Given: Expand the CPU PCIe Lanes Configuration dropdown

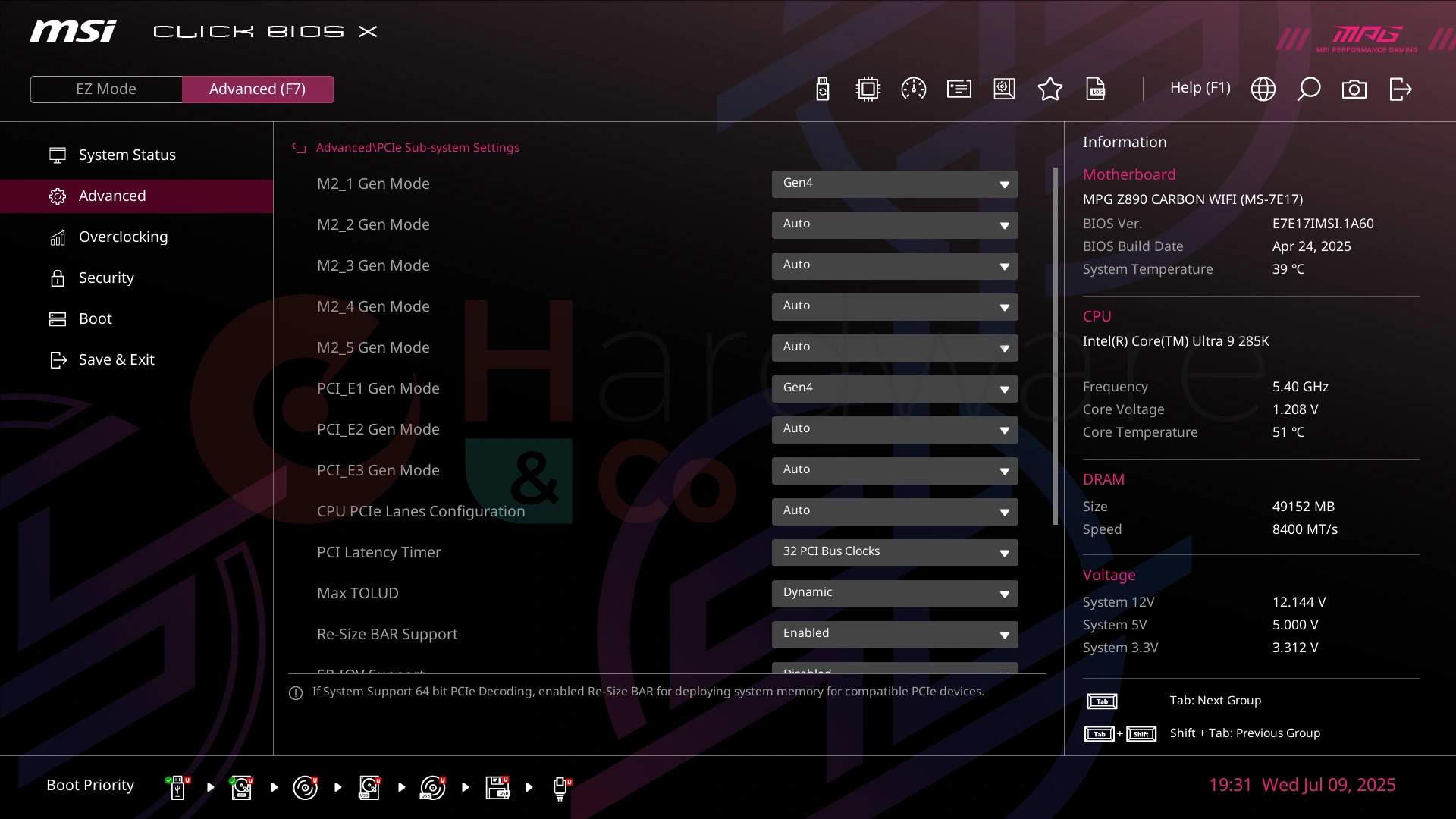Looking at the screenshot, I should (x=895, y=511).
